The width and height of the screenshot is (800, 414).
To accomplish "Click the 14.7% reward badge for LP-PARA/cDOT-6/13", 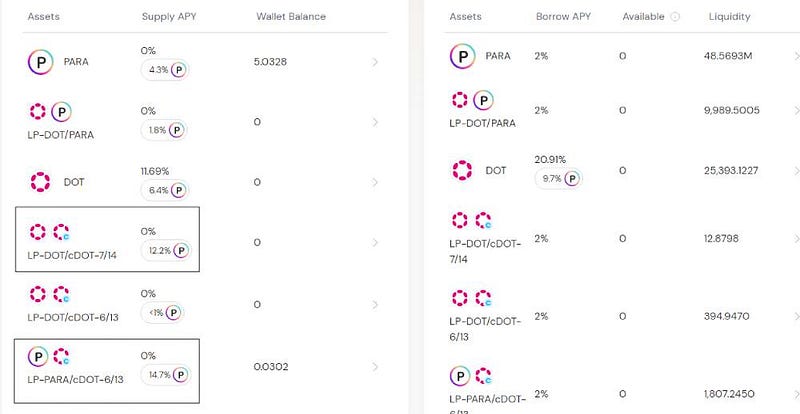I will pyautogui.click(x=165, y=374).
